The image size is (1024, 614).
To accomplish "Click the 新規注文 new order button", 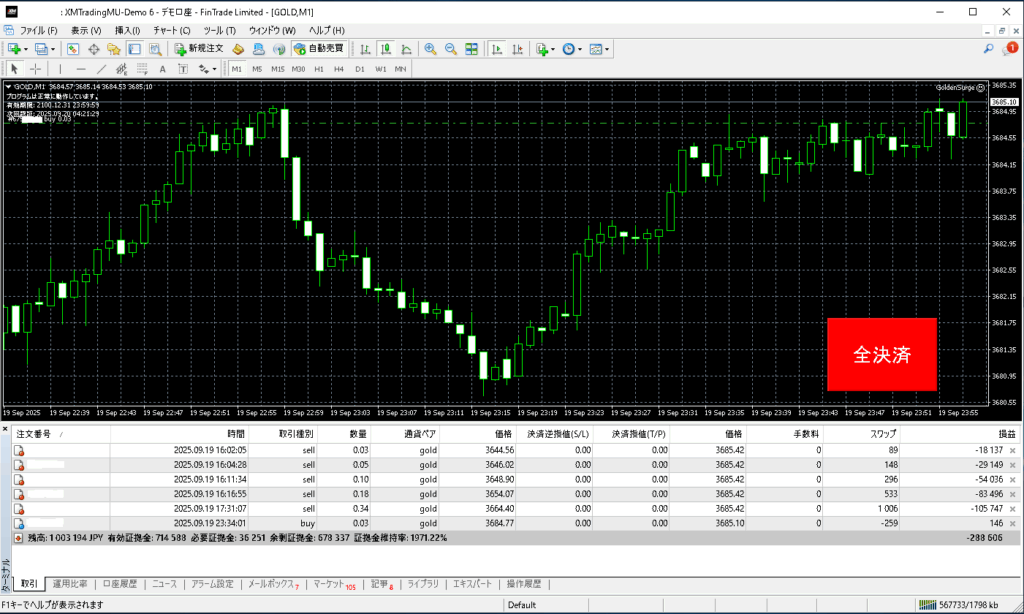I will pos(198,48).
